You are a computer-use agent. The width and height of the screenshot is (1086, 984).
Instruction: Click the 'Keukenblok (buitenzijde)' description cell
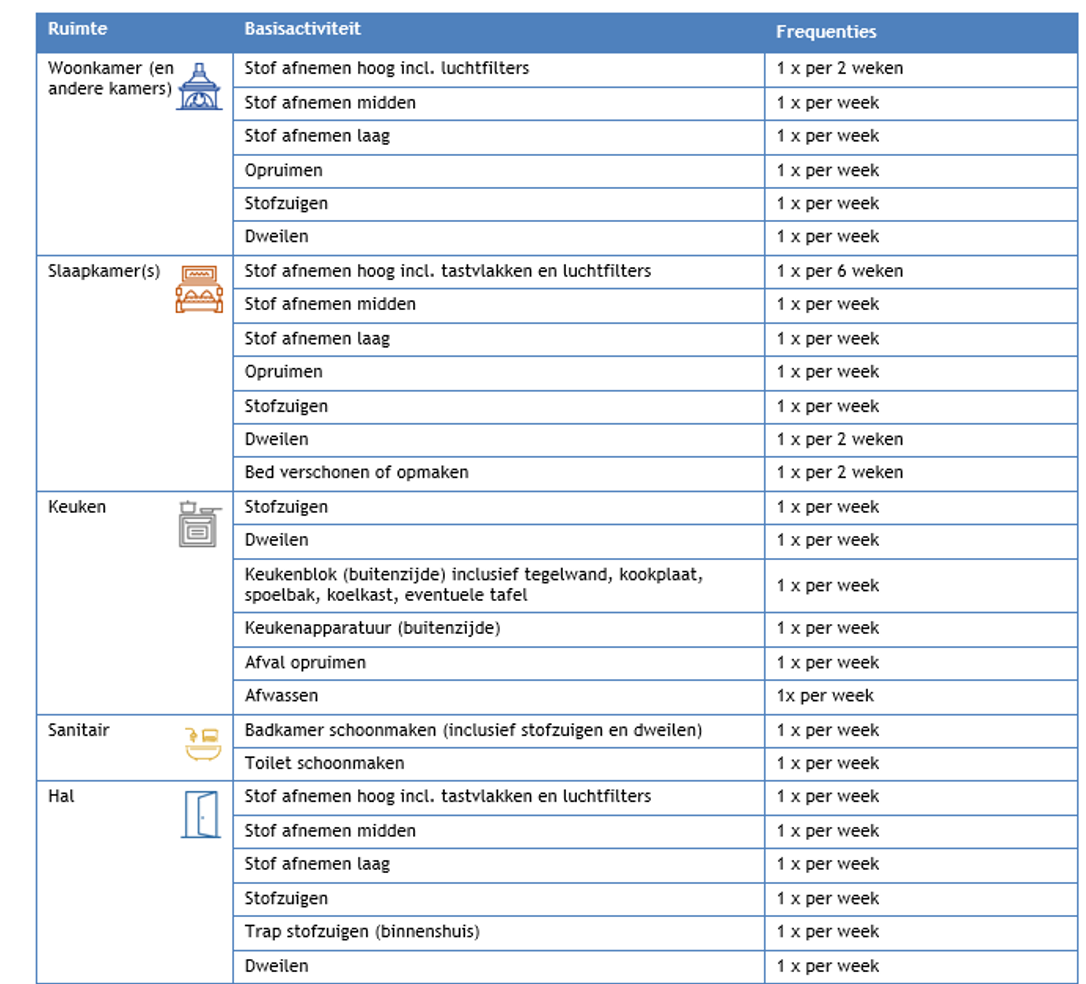pos(474,585)
